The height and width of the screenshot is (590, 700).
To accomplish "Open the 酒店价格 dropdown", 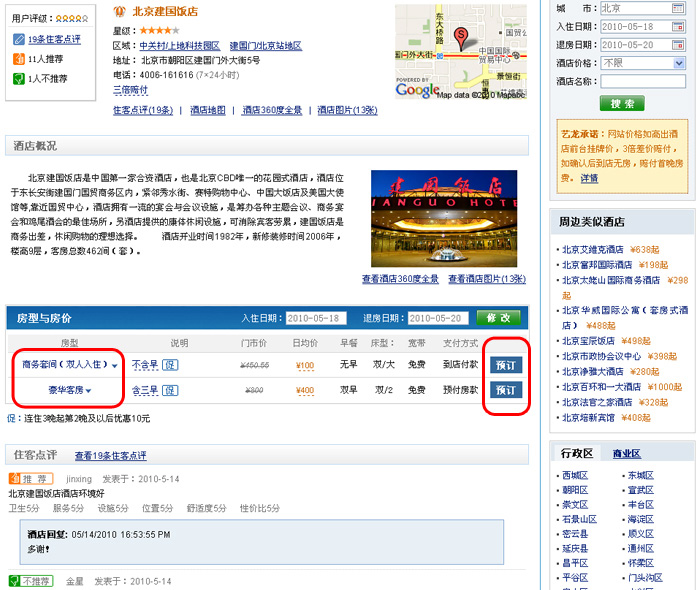I will 679,63.
